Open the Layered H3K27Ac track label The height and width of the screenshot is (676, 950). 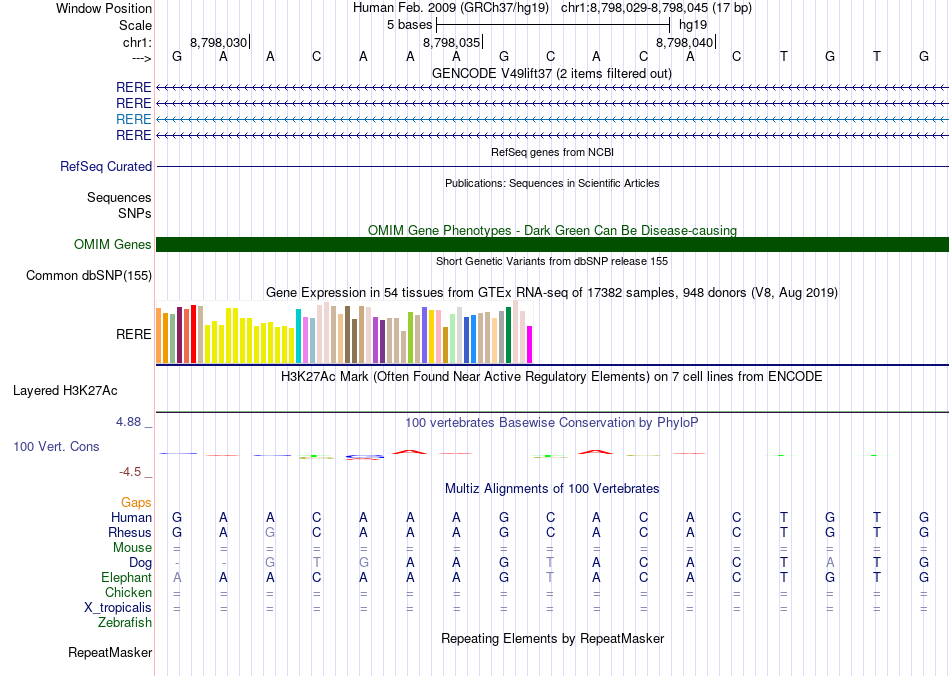[x=65, y=390]
